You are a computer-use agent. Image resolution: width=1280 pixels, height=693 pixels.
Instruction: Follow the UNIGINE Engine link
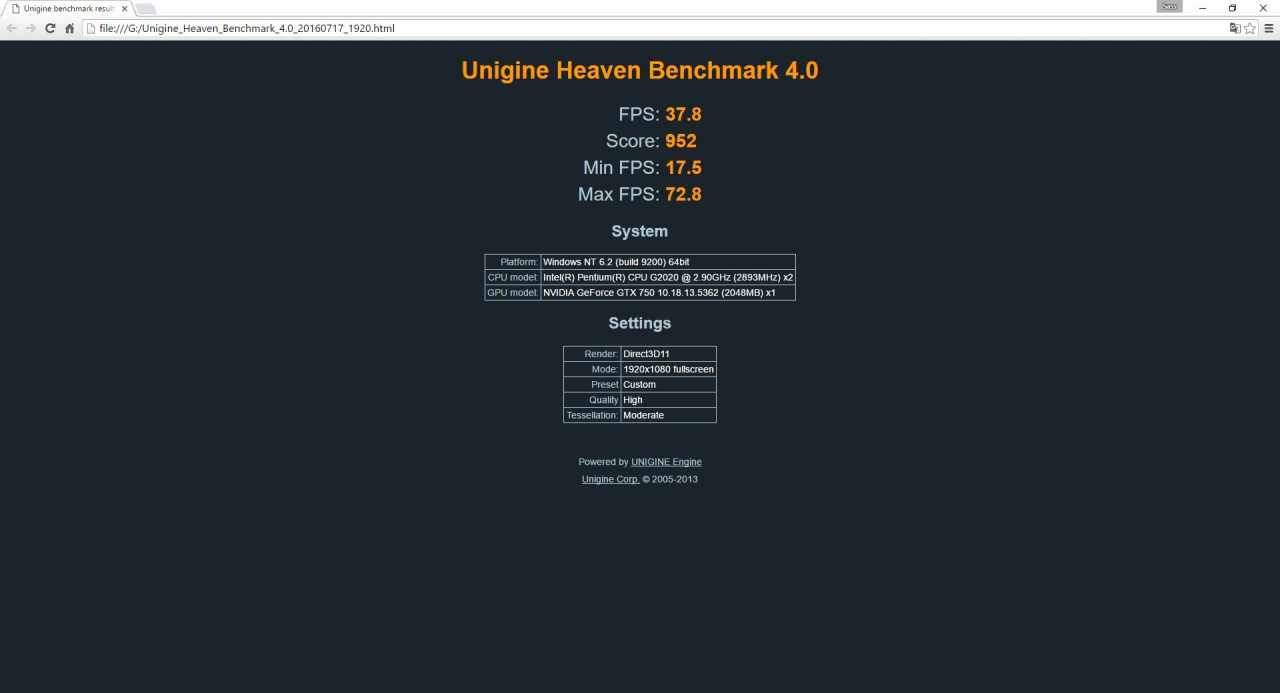pos(666,462)
